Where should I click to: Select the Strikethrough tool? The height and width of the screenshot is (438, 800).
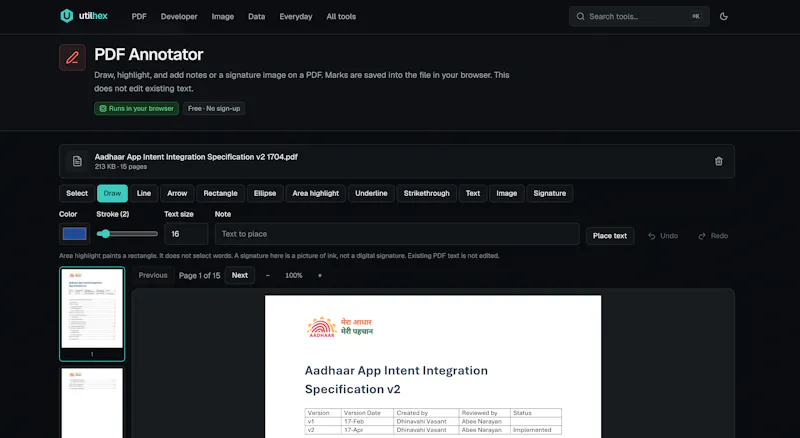tap(427, 193)
